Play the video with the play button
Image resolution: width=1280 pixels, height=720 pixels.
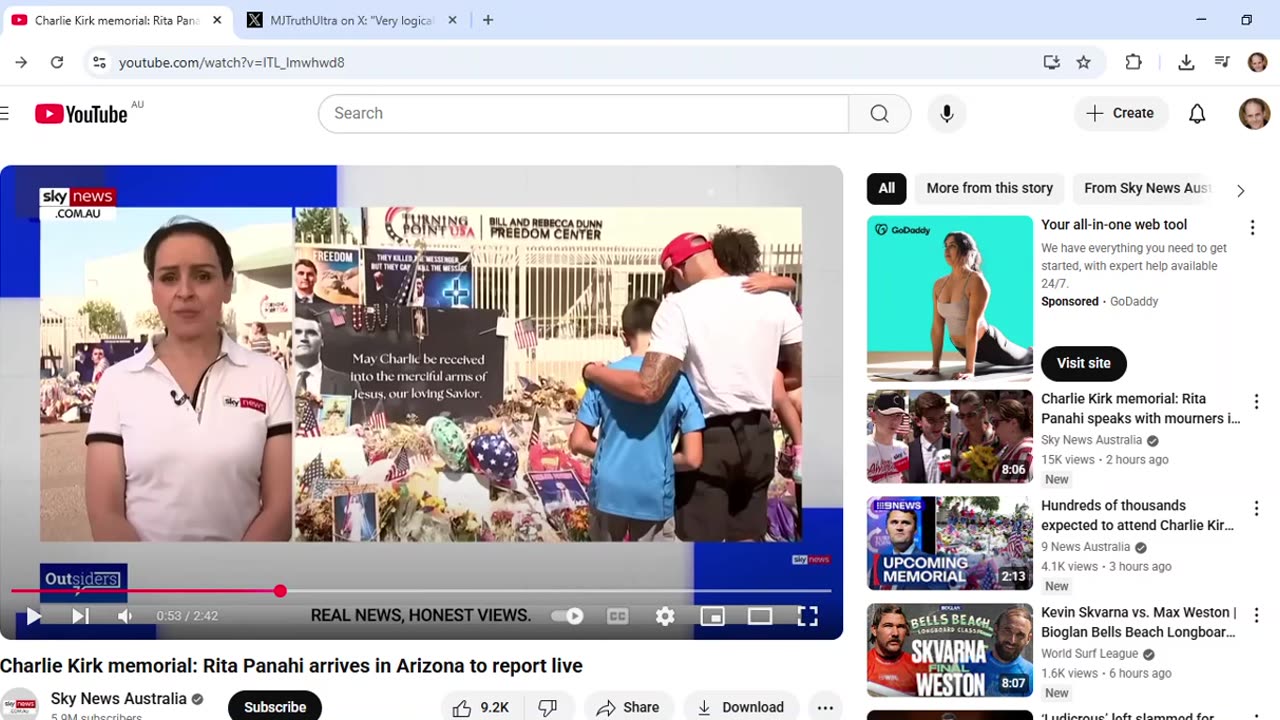click(33, 616)
